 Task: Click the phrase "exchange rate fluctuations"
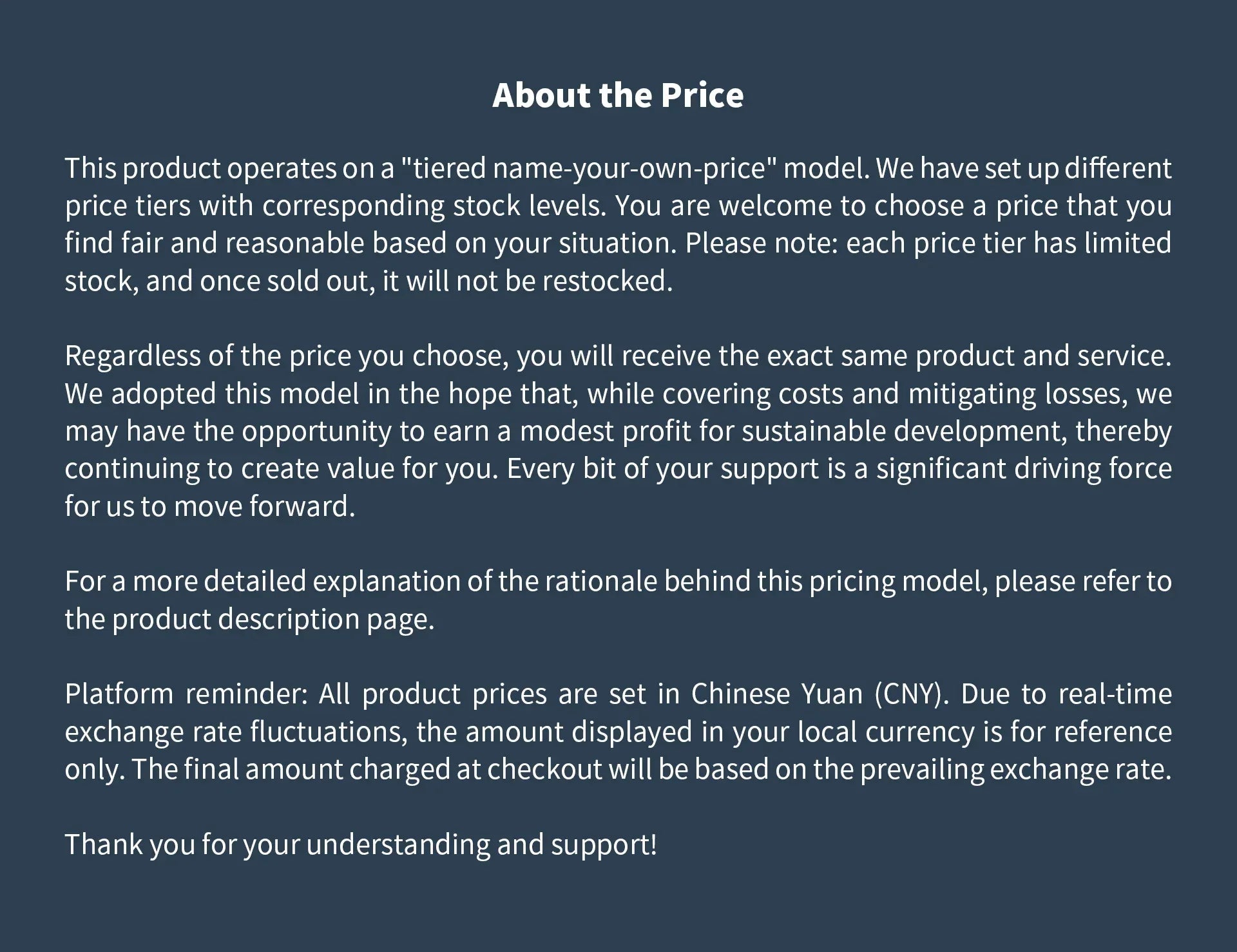click(x=236, y=732)
